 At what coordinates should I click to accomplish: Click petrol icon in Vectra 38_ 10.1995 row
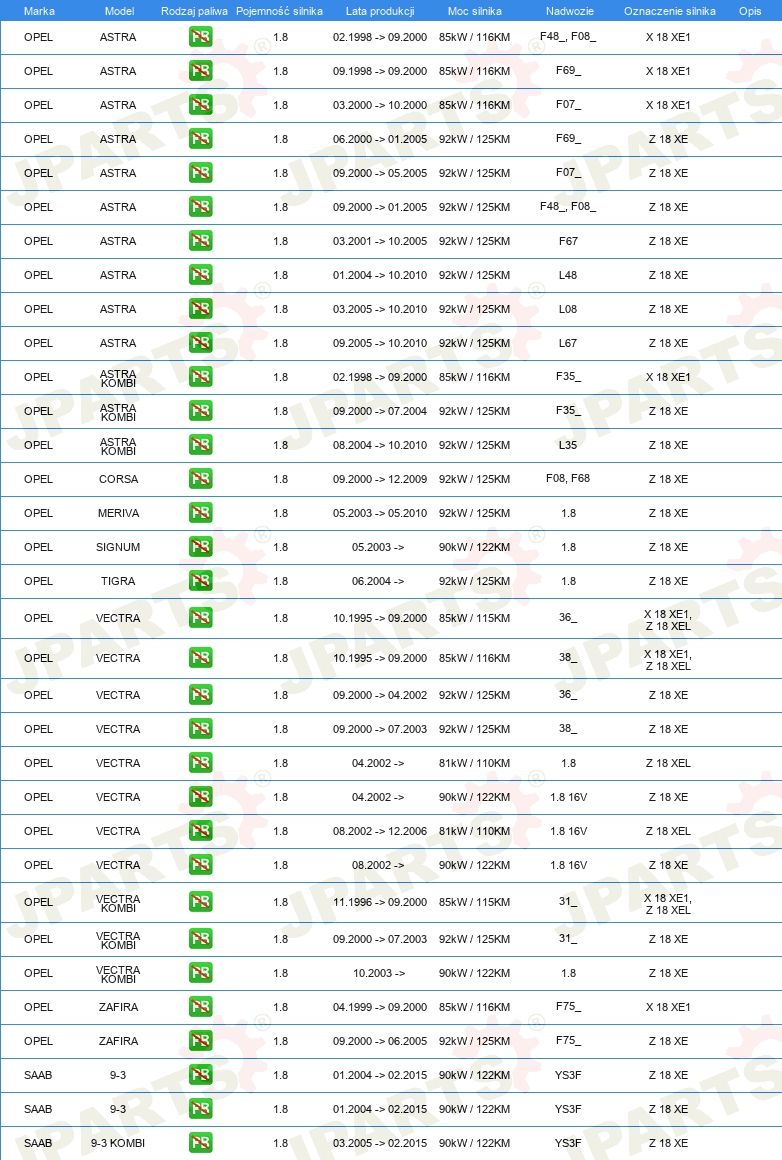pos(200,658)
